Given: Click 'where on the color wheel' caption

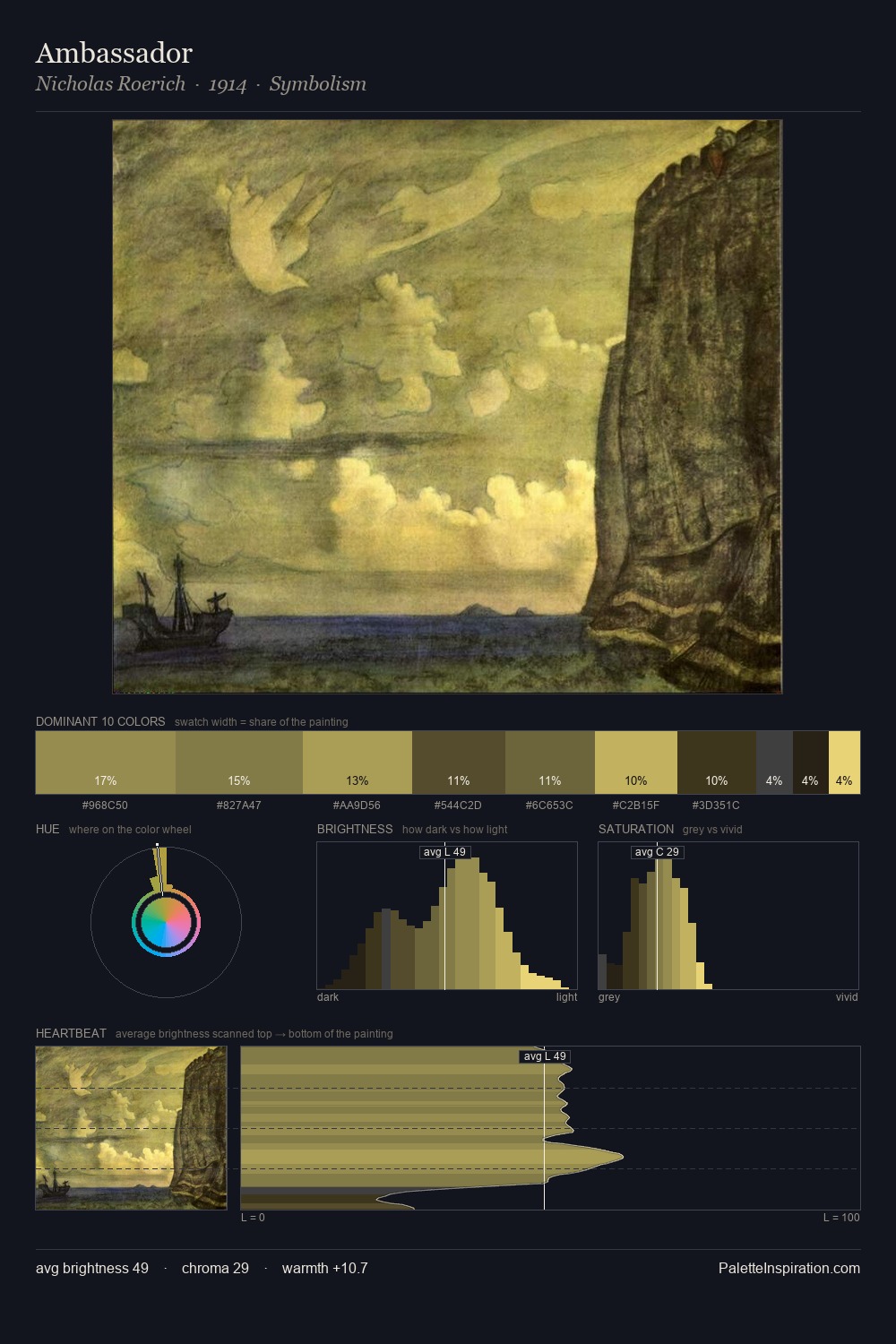Looking at the screenshot, I should 130,830.
